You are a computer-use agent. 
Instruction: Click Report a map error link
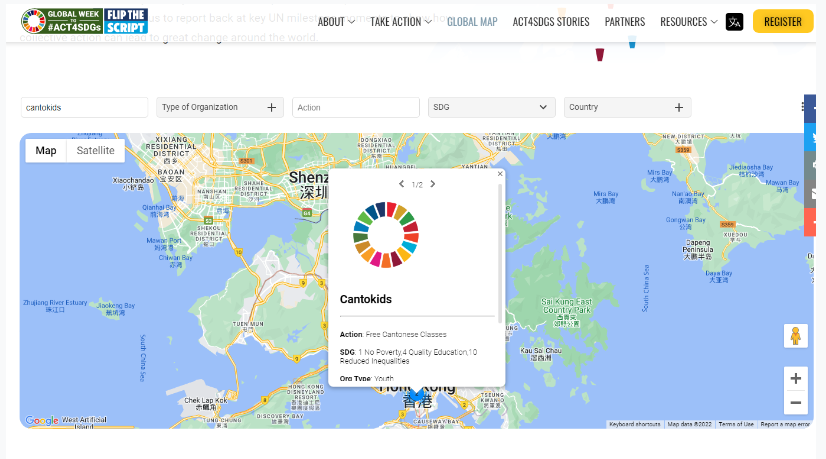[785, 424]
